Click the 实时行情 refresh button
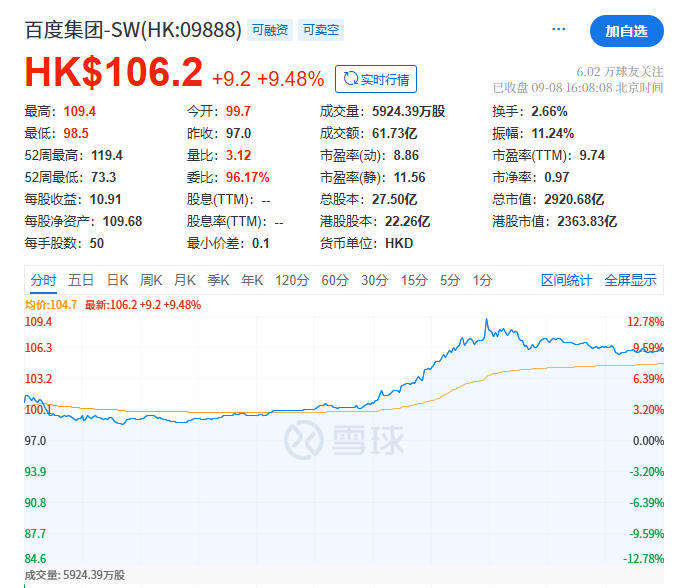 tap(376, 79)
